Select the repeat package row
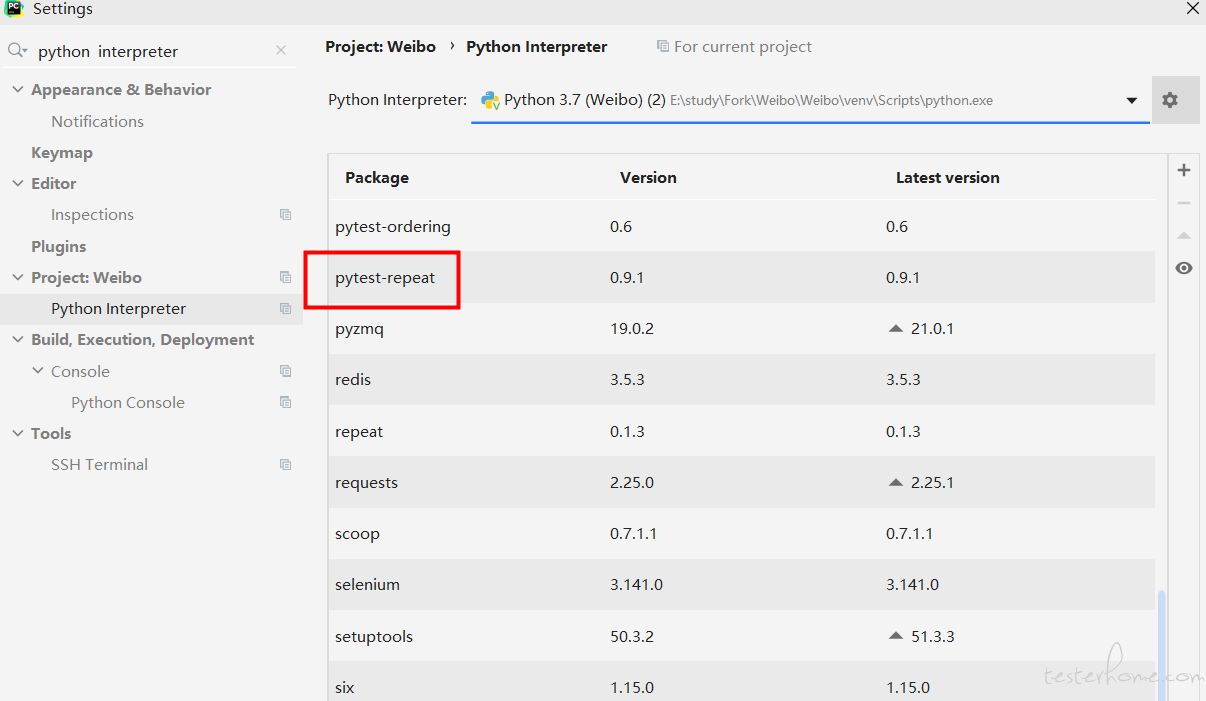 point(741,432)
